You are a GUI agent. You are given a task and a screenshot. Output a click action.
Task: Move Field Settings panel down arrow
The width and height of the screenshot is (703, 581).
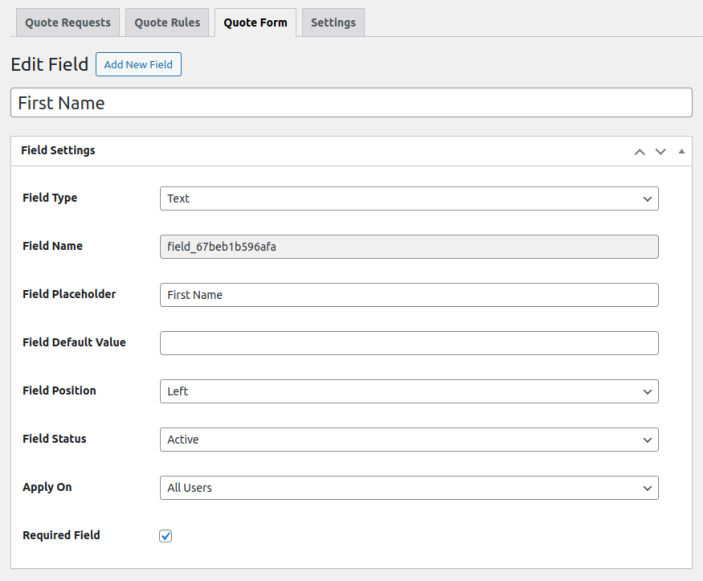tap(660, 152)
